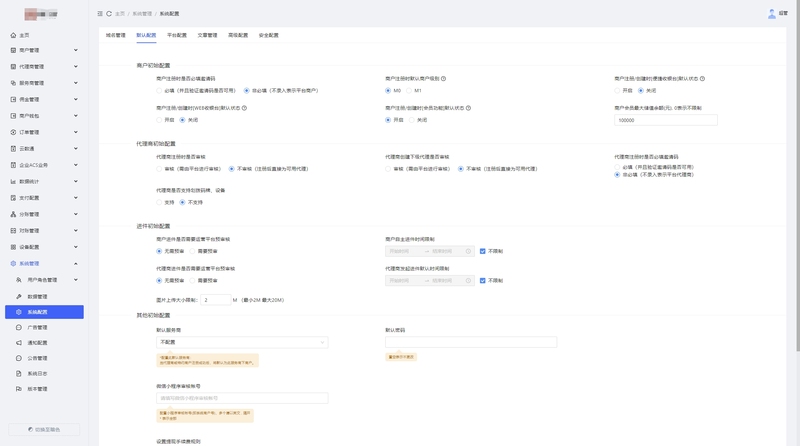Click the 订单管理 sidebar icon
This screenshot has width=800, height=446.
click(x=13, y=132)
